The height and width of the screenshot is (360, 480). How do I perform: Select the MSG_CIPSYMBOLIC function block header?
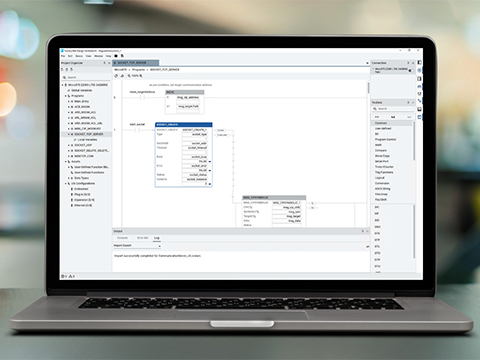(274, 198)
